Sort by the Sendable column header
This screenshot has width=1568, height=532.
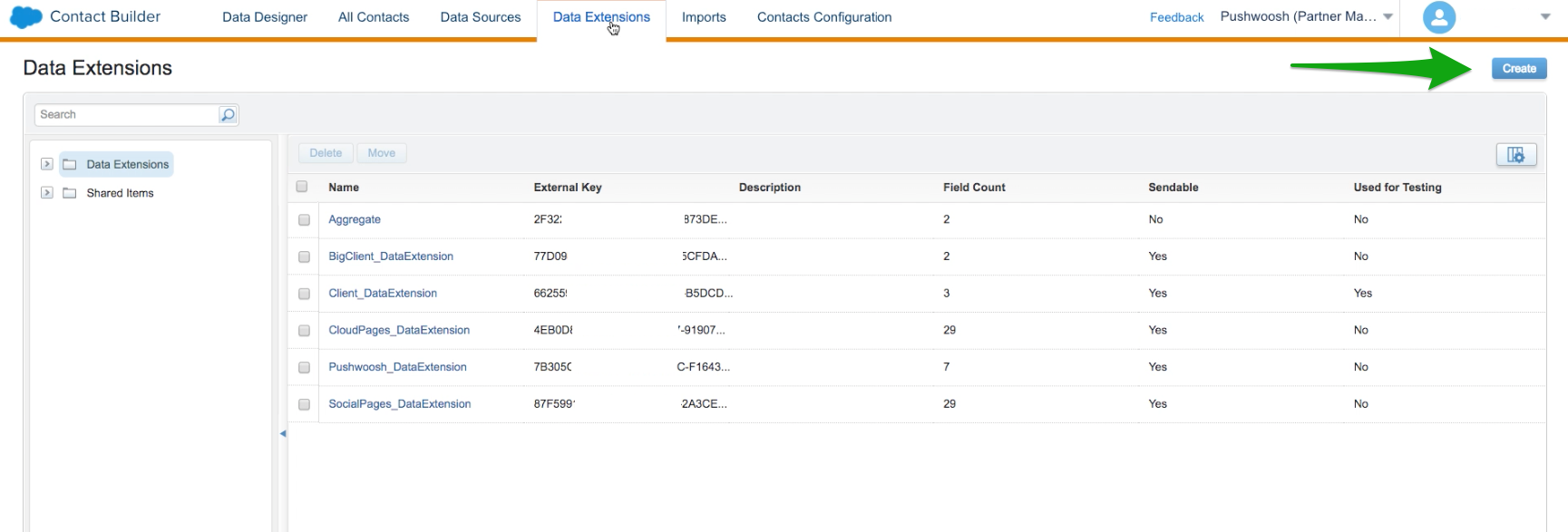coord(1174,188)
